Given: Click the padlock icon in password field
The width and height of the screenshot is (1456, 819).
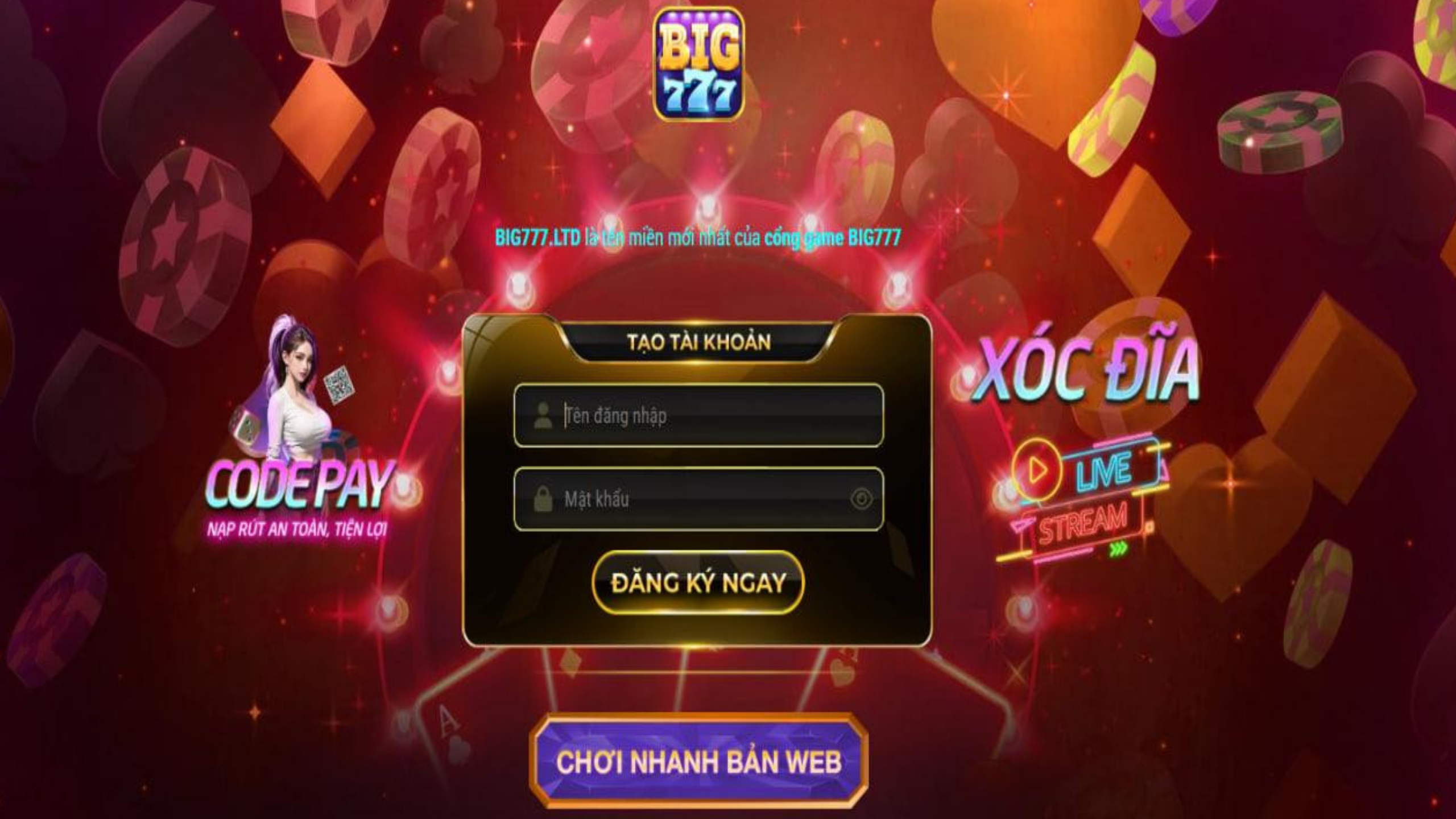Looking at the screenshot, I should 543,499.
